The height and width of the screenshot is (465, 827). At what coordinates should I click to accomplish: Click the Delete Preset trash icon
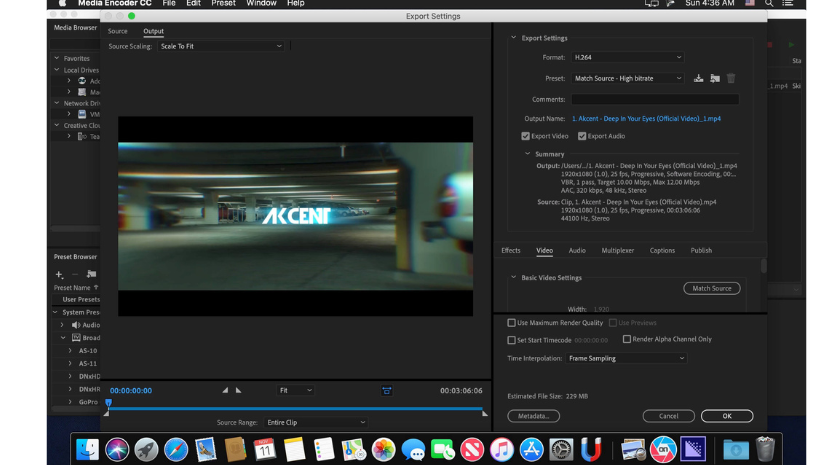point(731,78)
